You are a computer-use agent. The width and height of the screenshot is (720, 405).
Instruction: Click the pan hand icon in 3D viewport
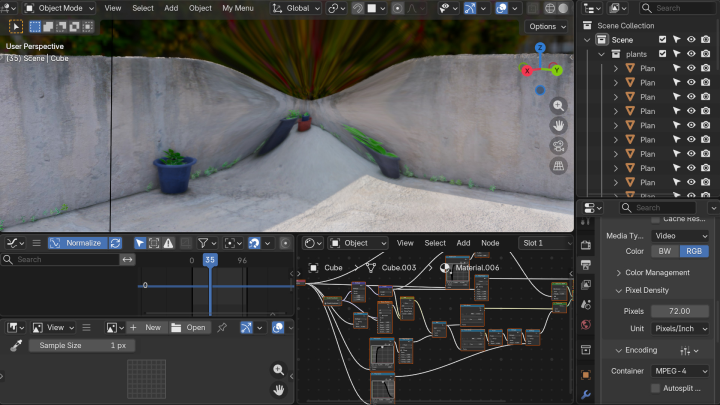click(558, 125)
